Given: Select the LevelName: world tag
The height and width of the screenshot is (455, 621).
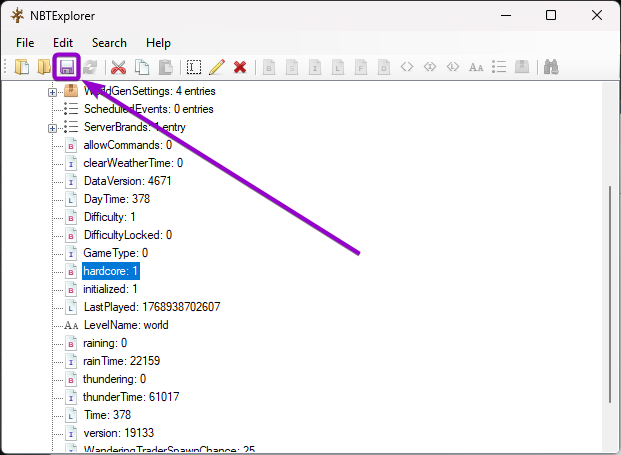Looking at the screenshot, I should pyautogui.click(x=126, y=325).
